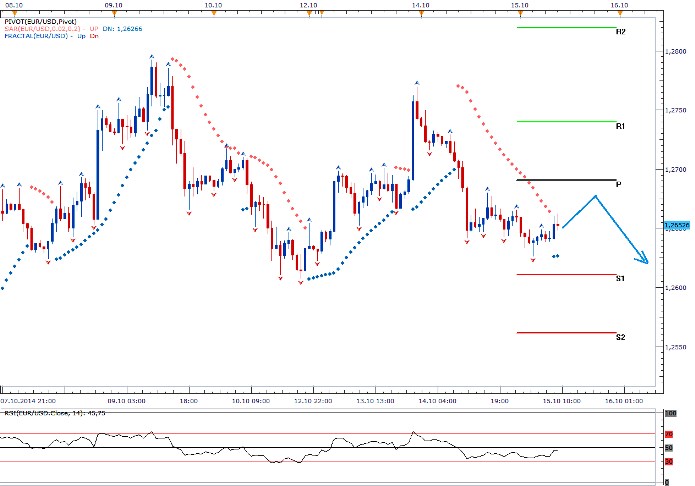695x486 pixels.
Task: Click the RSI 70 overbought level label
Action: click(x=669, y=434)
